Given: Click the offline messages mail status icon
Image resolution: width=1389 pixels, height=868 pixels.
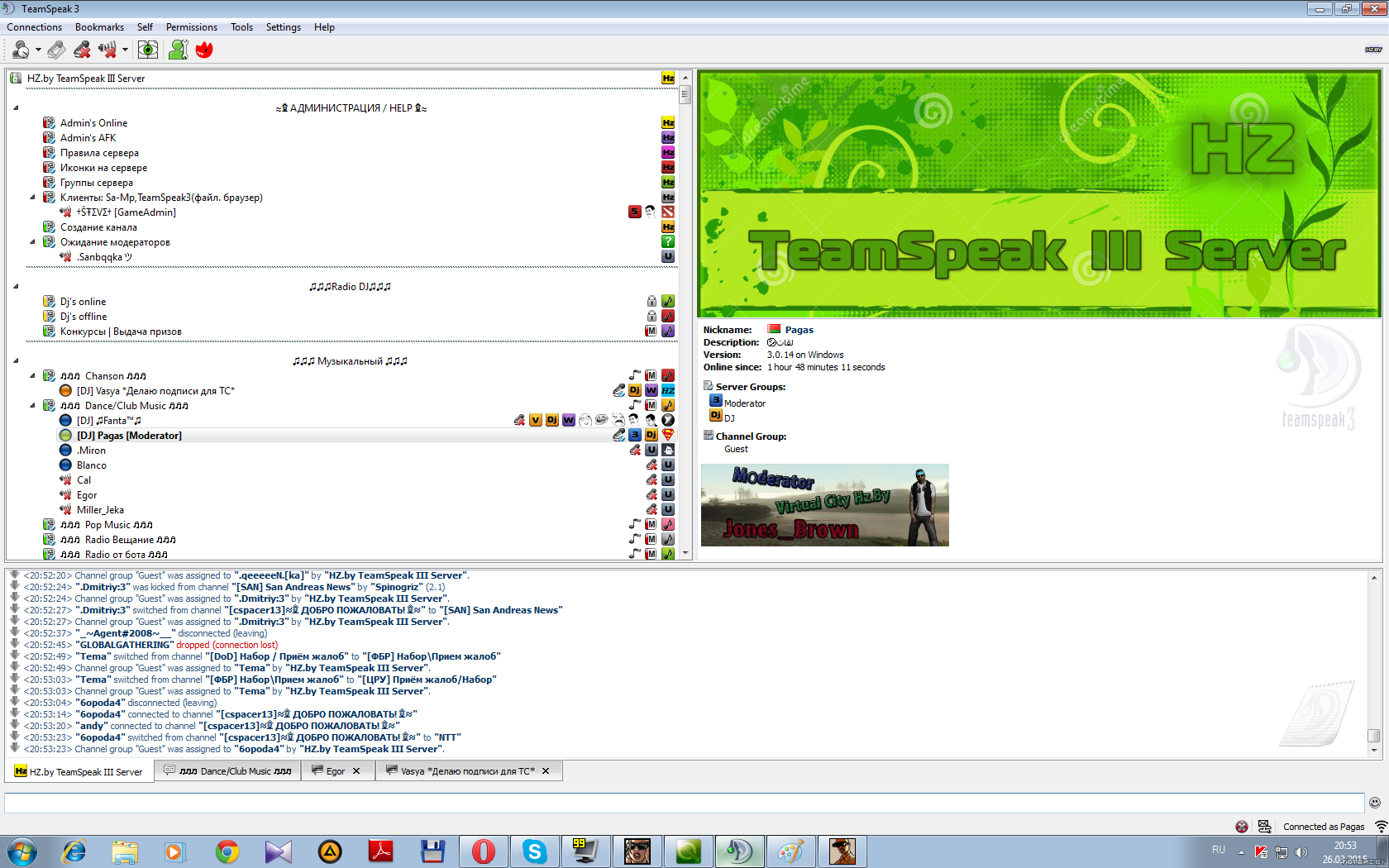Looking at the screenshot, I should [1264, 827].
